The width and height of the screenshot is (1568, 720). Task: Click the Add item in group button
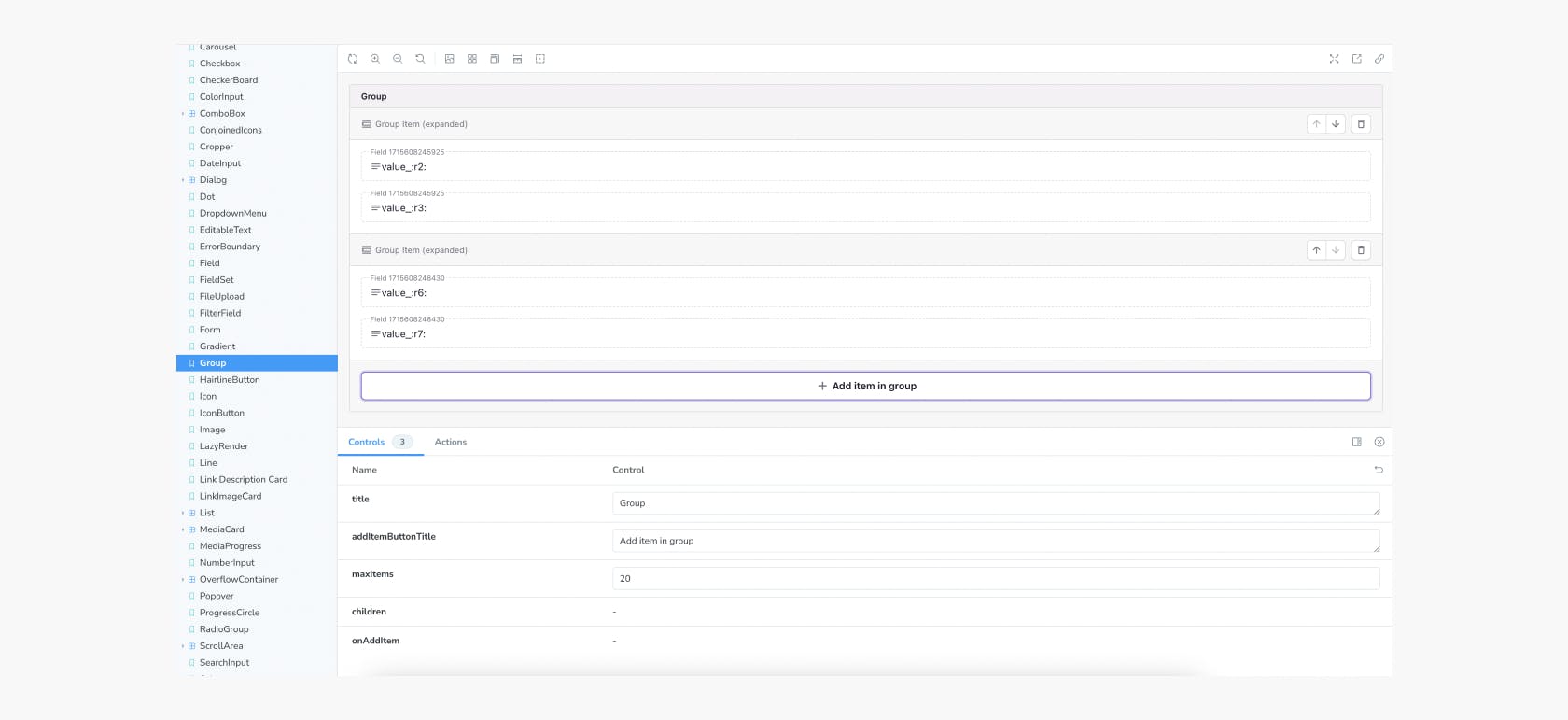(866, 386)
